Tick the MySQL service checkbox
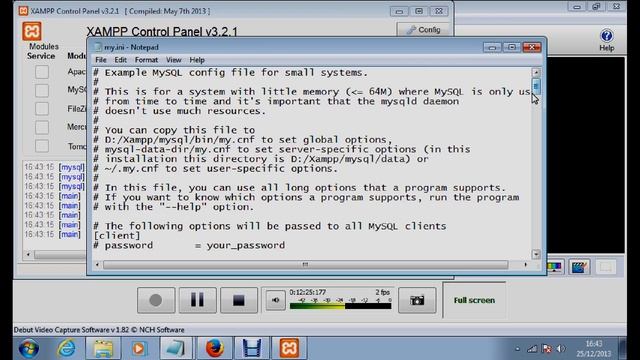 coord(42,91)
